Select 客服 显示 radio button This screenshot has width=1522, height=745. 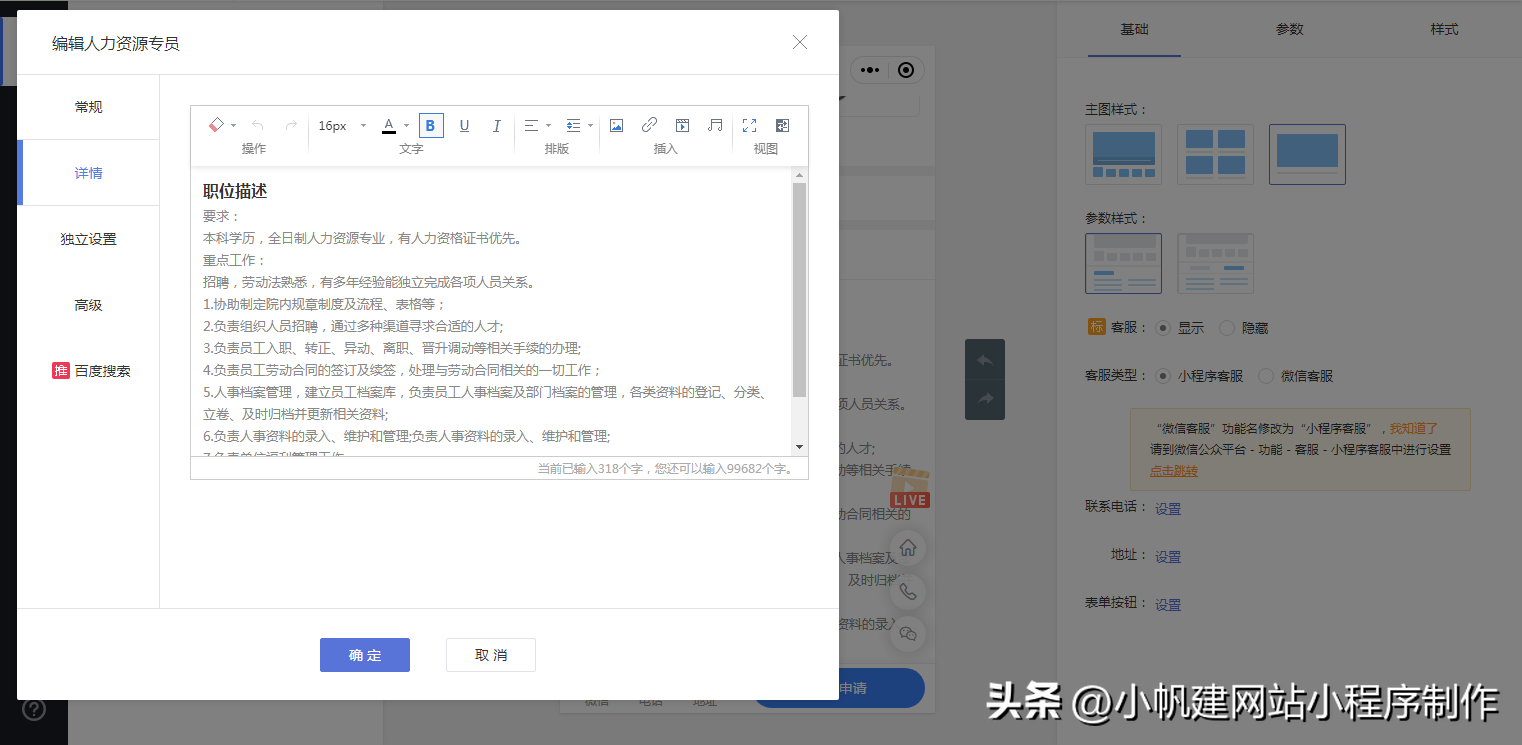[1162, 328]
